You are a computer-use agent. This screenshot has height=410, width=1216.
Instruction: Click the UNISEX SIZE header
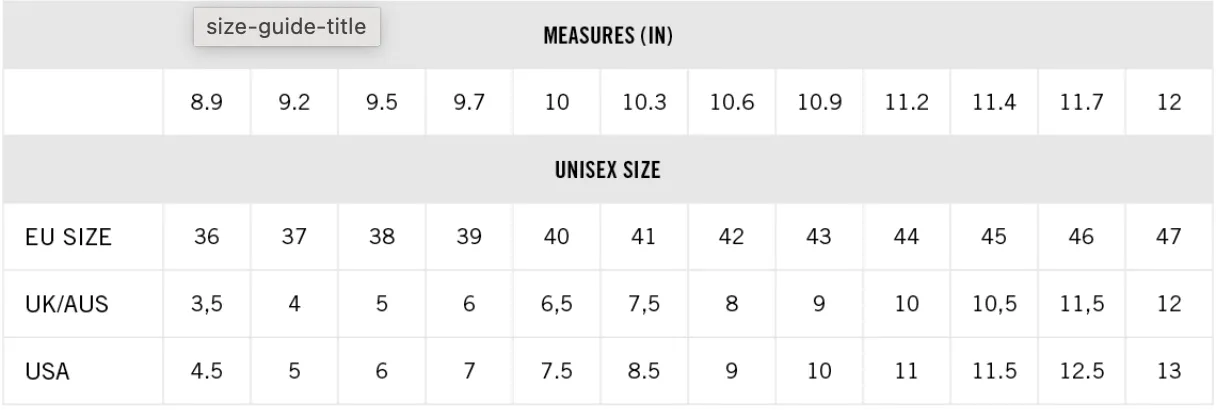click(x=608, y=170)
